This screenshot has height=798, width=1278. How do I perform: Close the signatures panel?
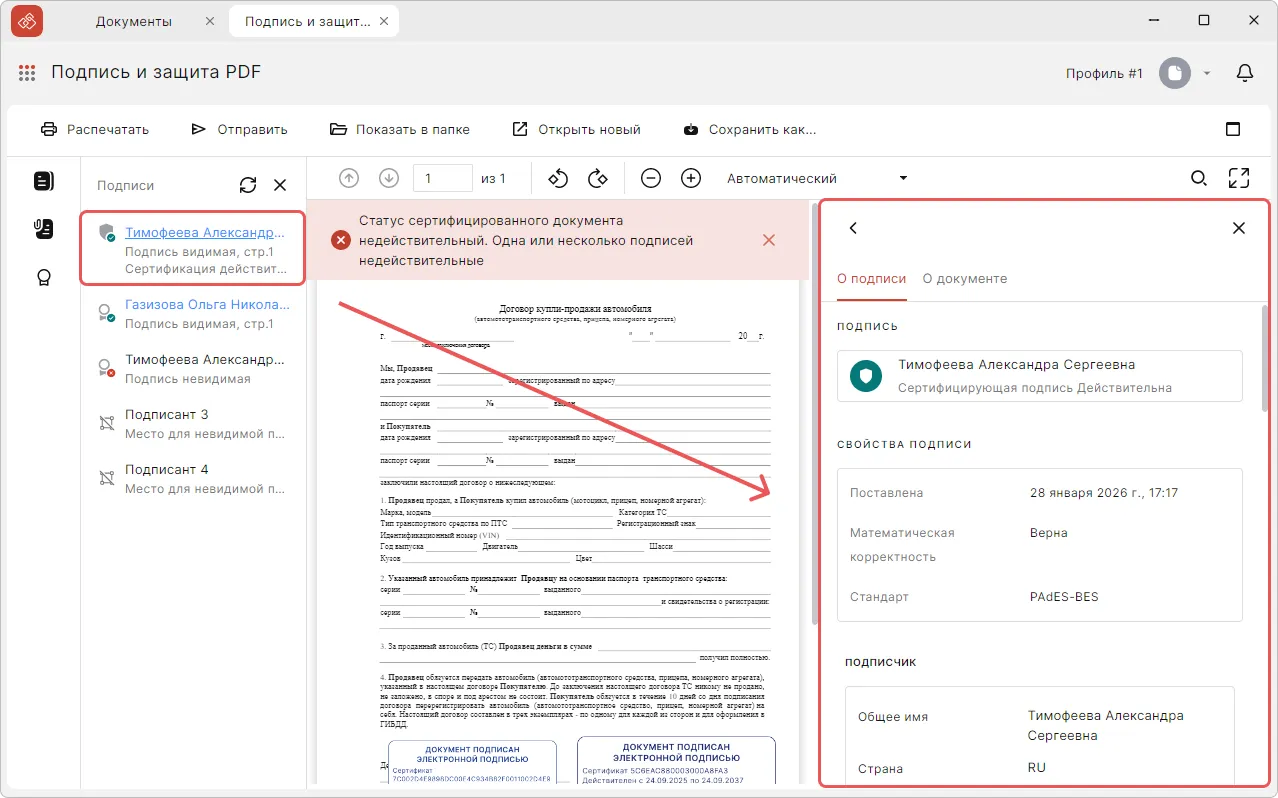click(280, 185)
